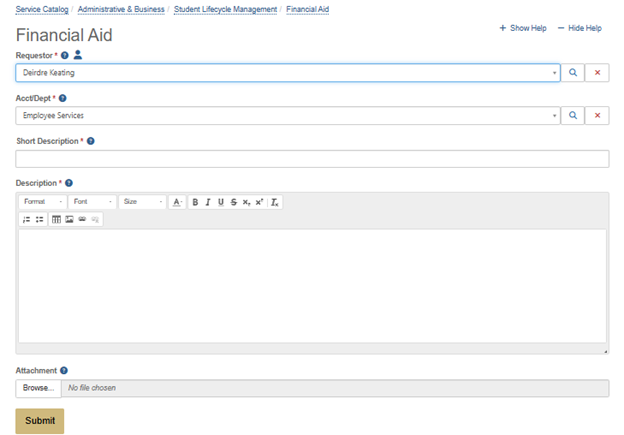Open the text color picker
The image size is (624, 435).
[x=177, y=202]
